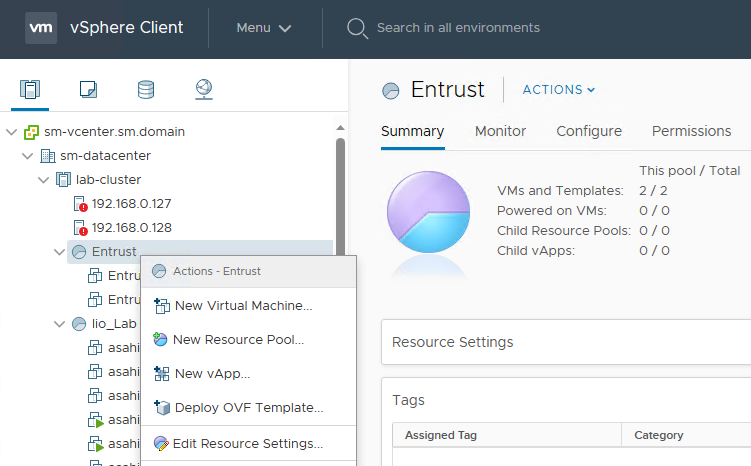Click the sm-datacenter building icon

pos(47,156)
